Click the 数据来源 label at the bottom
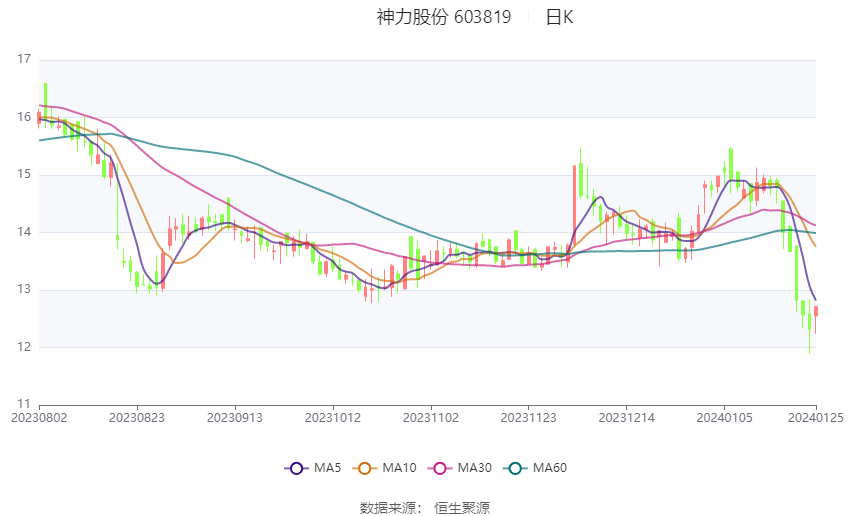Screen dimensions: 850x516 click(x=388, y=508)
